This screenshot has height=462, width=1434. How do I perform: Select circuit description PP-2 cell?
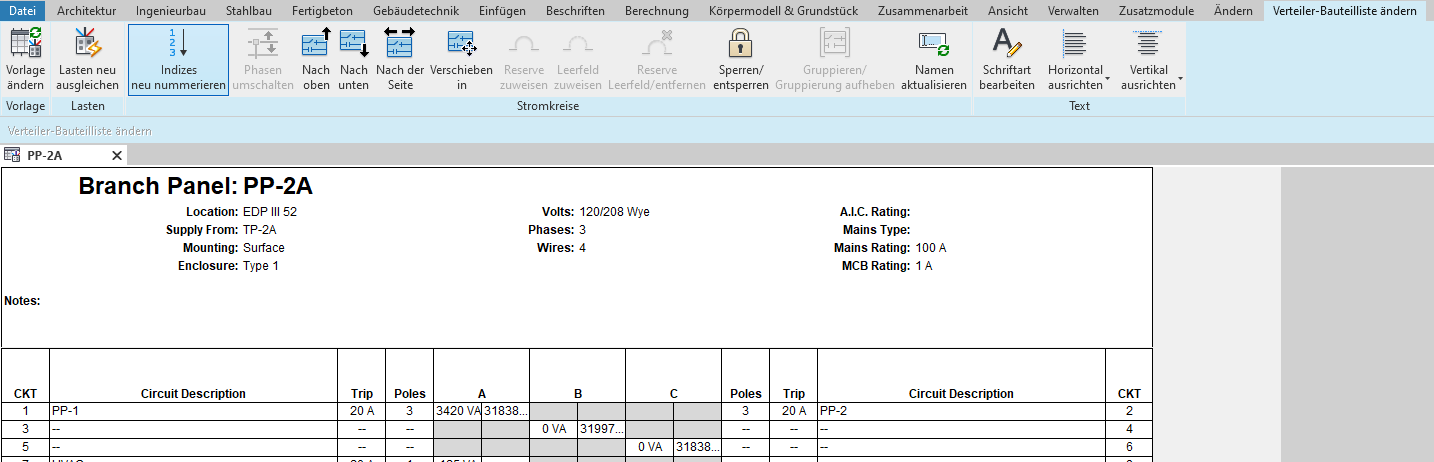(x=961, y=411)
